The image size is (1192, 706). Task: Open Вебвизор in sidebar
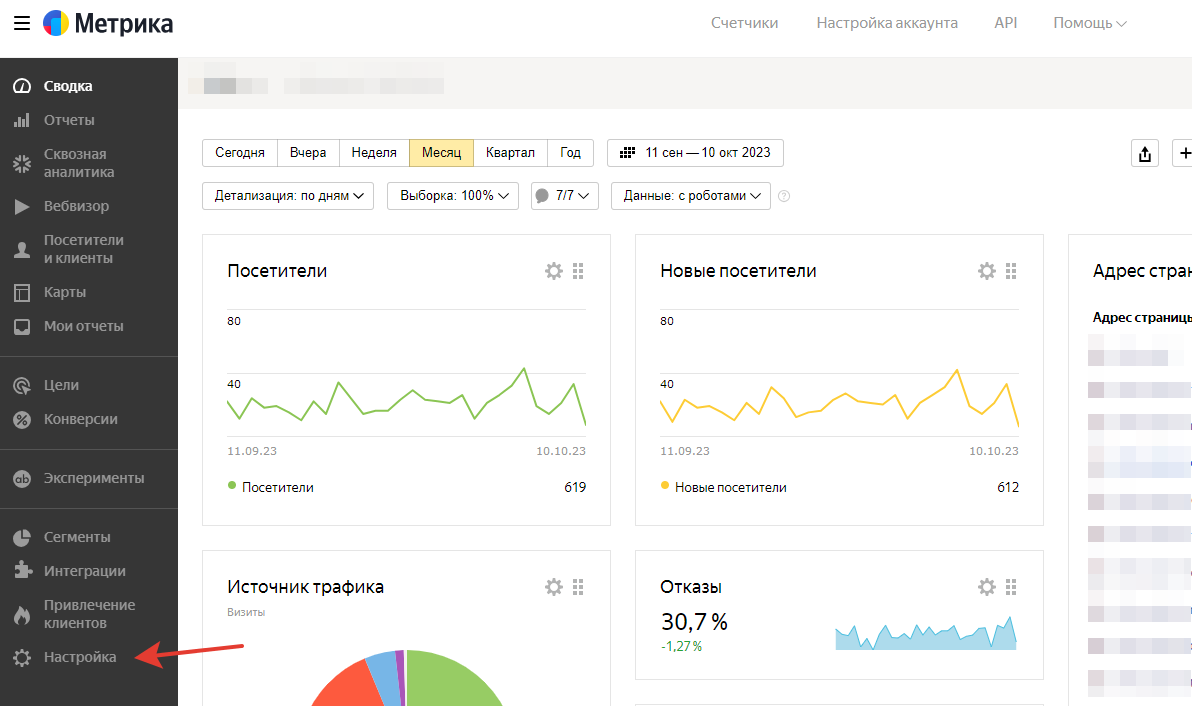[x=76, y=206]
